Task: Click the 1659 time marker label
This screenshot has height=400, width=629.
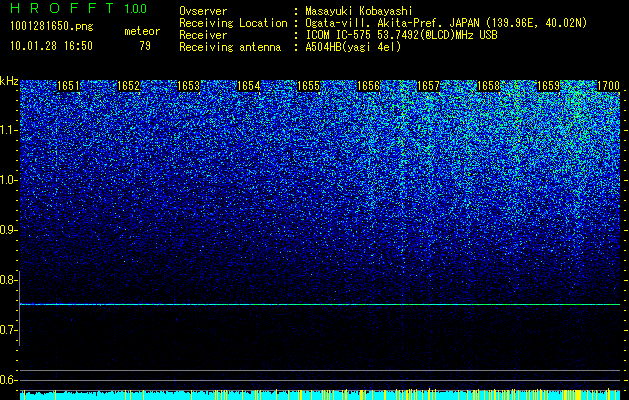Action: (x=548, y=86)
